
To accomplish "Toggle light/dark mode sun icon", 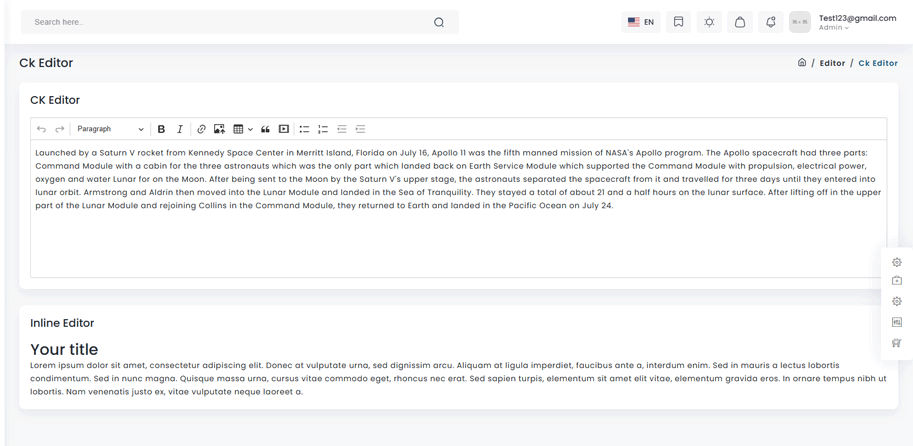I will click(x=709, y=22).
